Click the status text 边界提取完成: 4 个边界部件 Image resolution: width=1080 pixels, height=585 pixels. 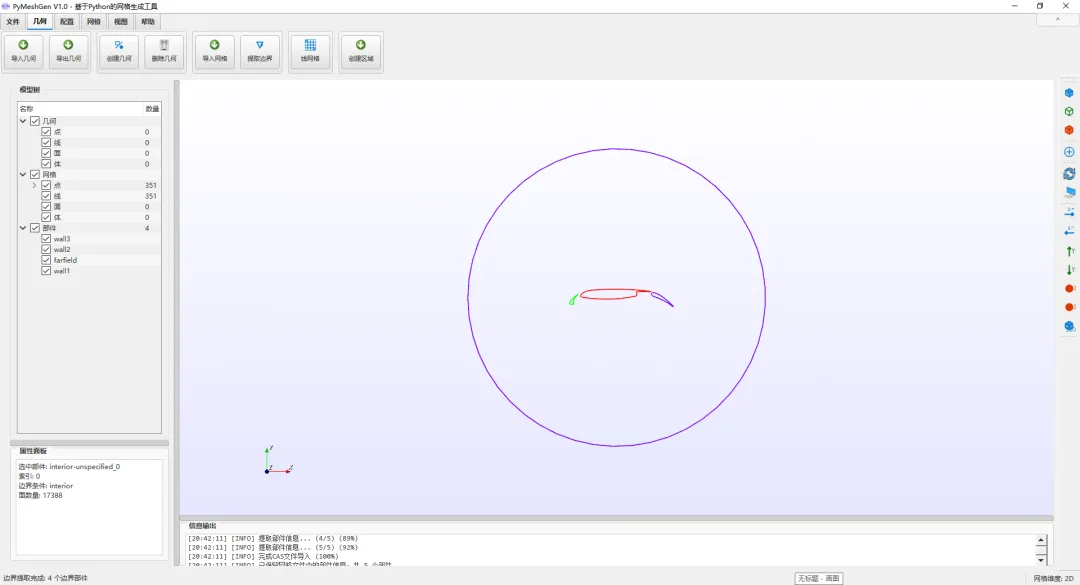[x=45, y=578]
